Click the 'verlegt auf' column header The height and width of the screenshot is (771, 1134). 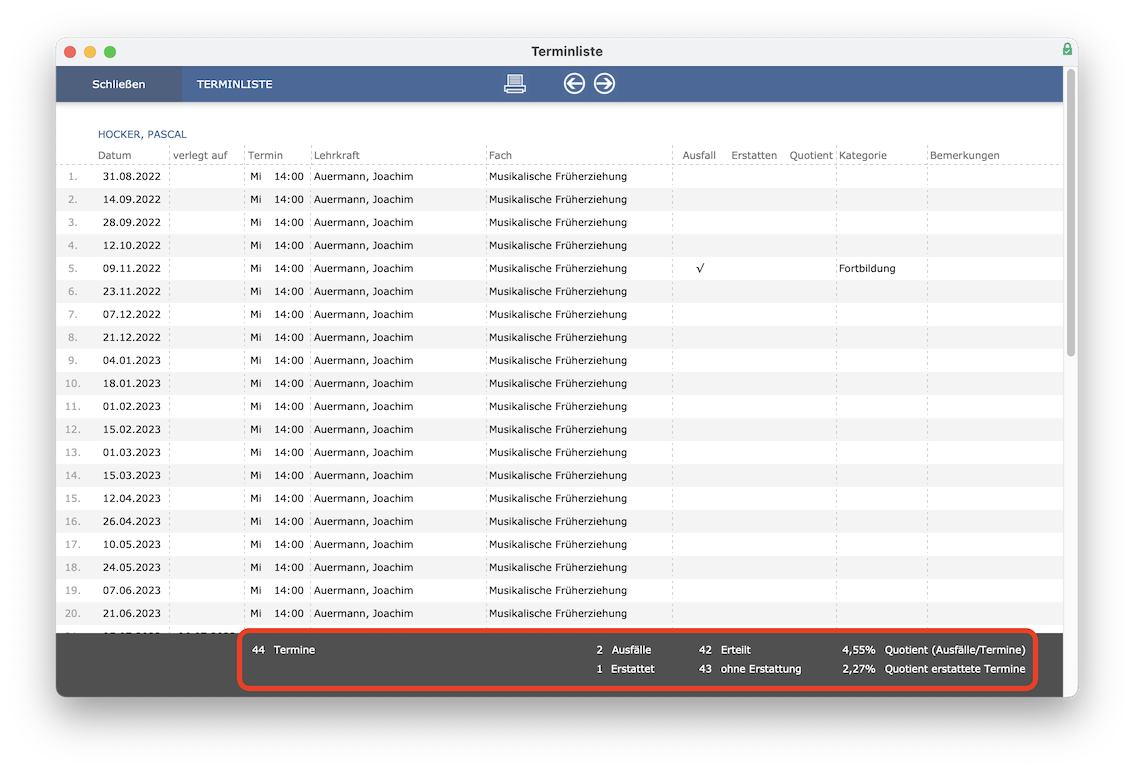click(x=200, y=156)
